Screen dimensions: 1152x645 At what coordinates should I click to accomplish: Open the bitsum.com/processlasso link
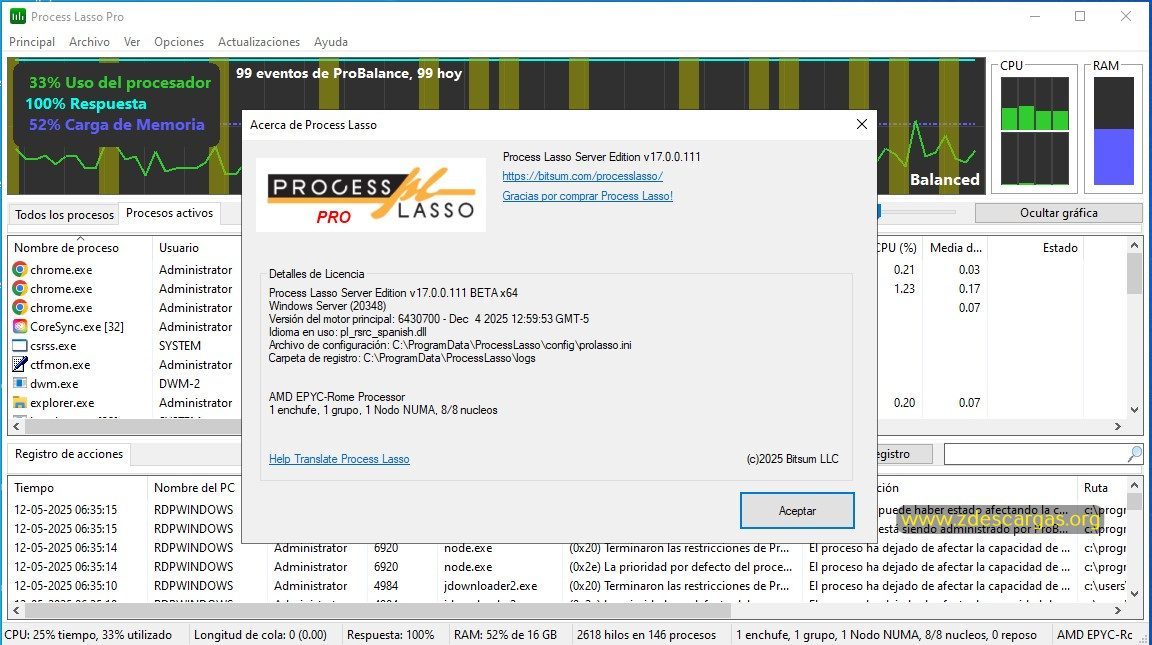point(583,176)
